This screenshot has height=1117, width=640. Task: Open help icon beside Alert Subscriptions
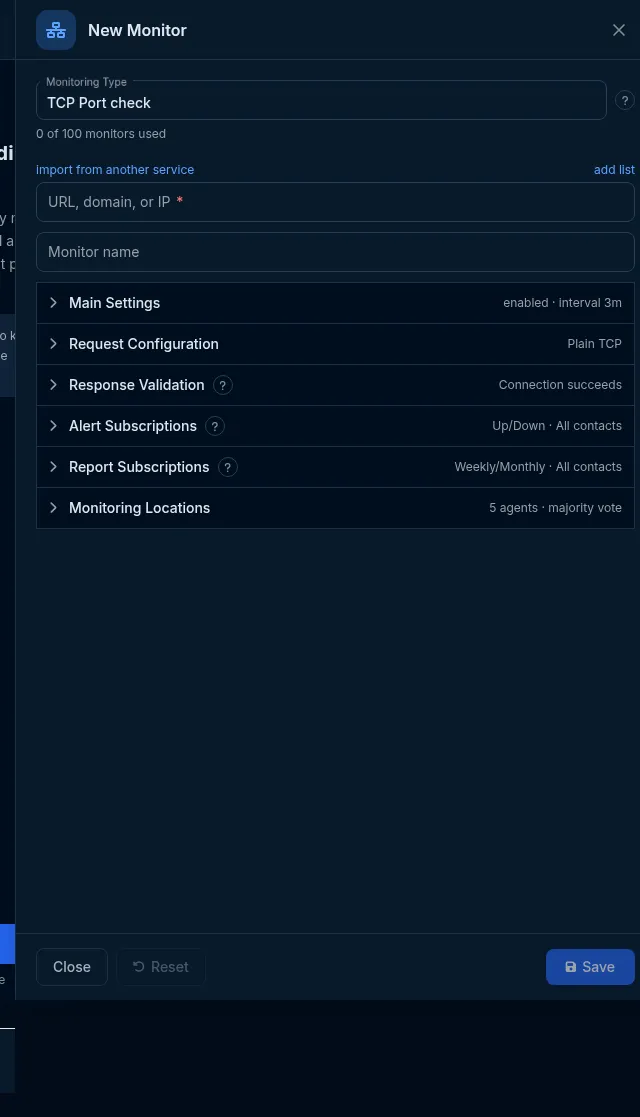pos(215,426)
